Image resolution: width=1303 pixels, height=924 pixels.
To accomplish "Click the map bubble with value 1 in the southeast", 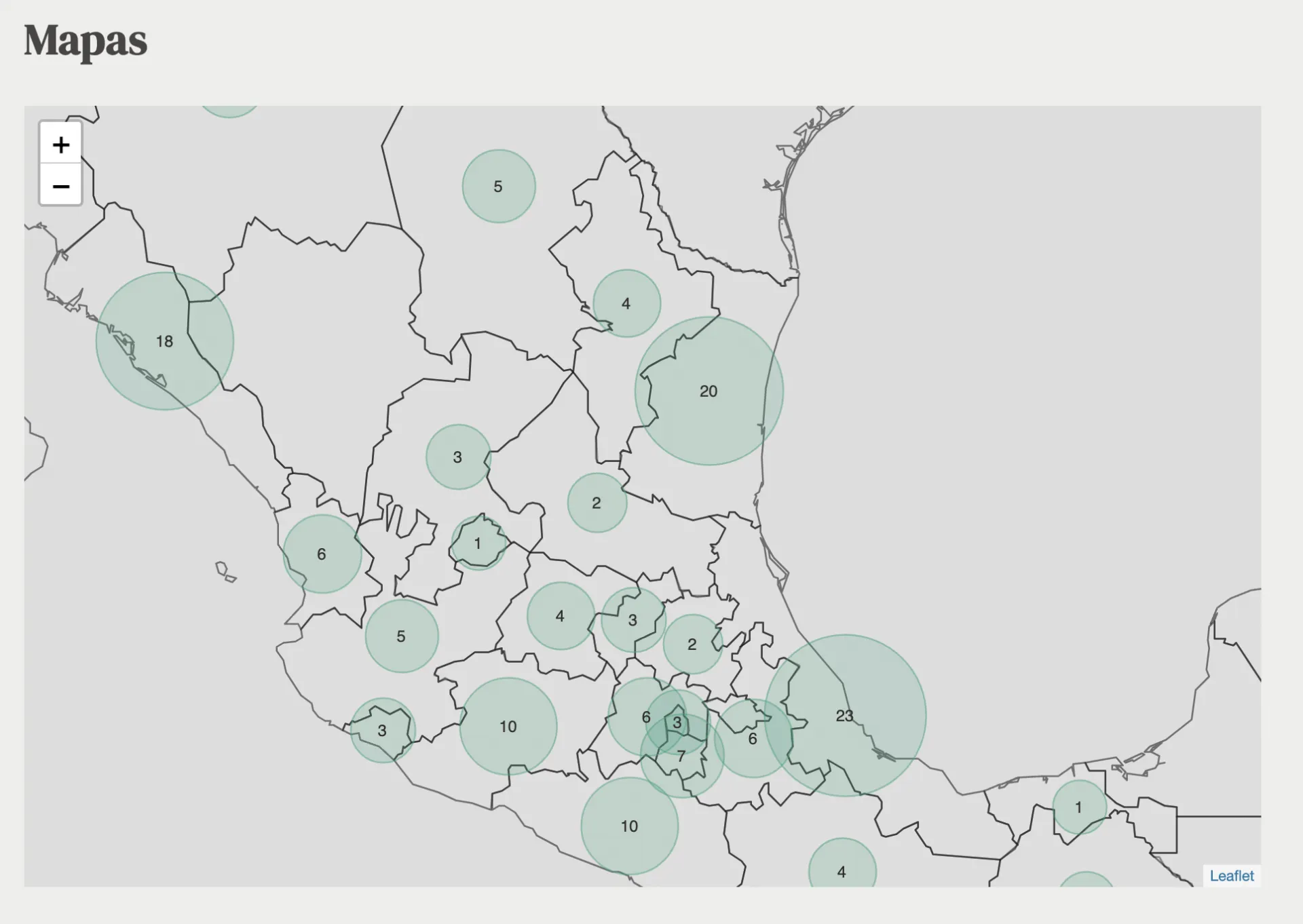I will pos(1080,807).
